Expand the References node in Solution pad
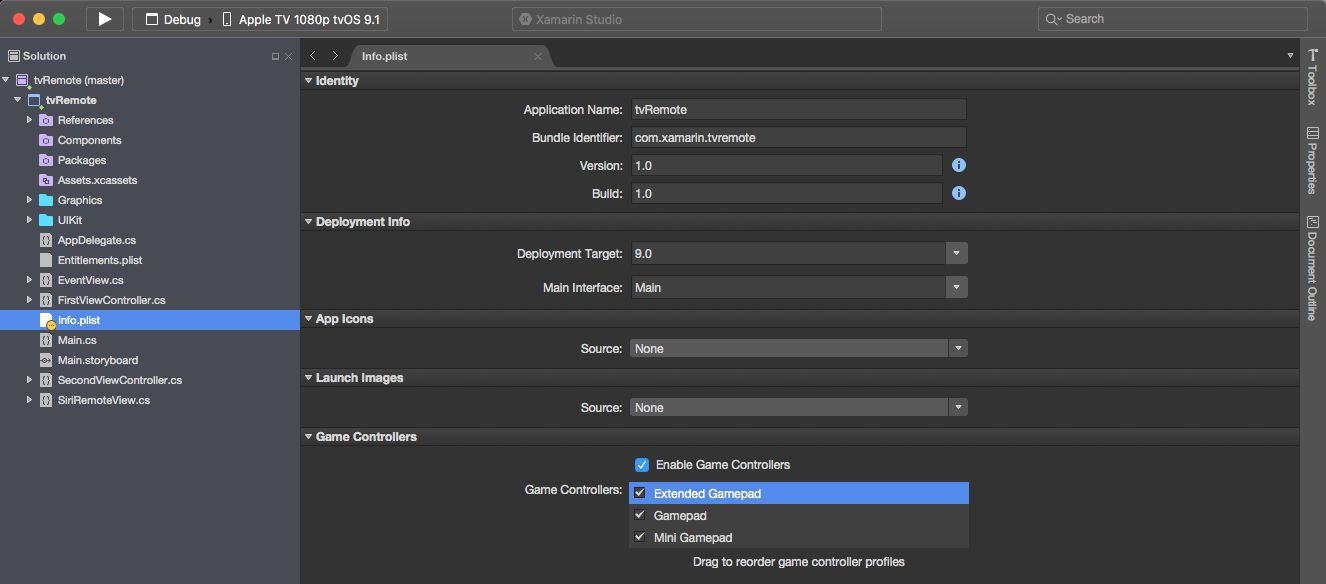Image resolution: width=1326 pixels, height=584 pixels. pyautogui.click(x=30, y=120)
